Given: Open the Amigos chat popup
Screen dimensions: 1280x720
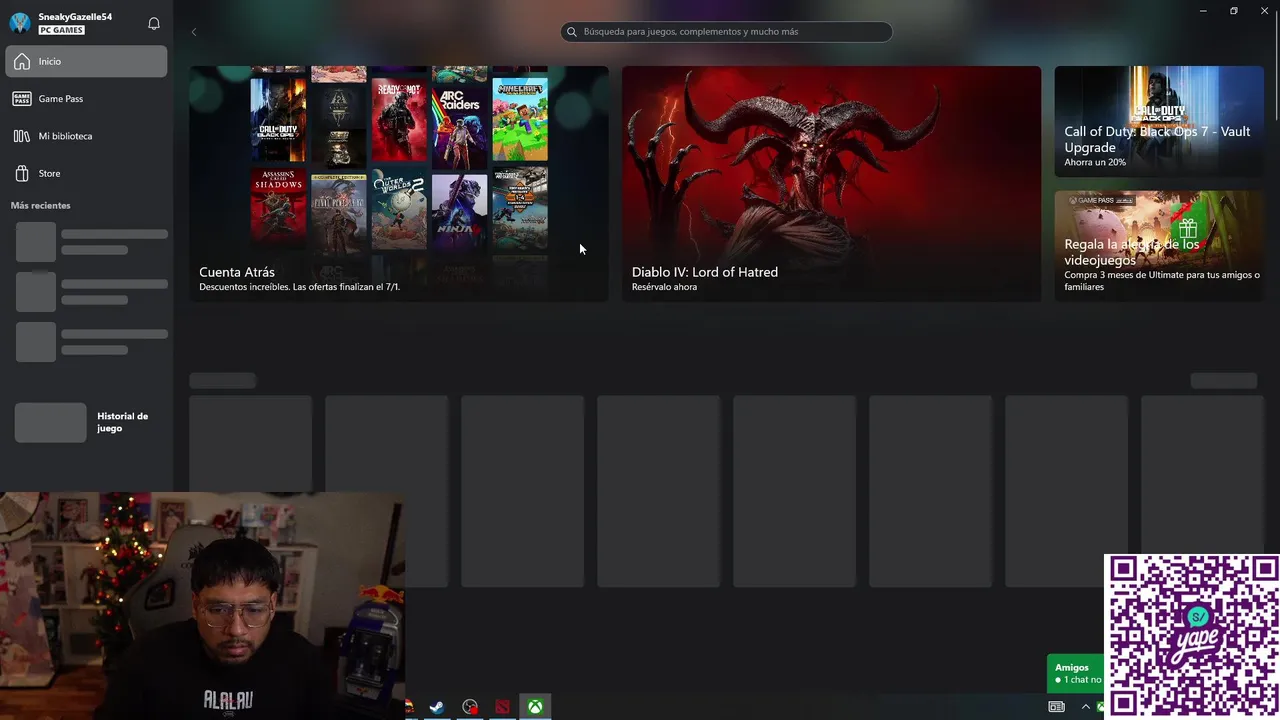Looking at the screenshot, I should [1076, 673].
